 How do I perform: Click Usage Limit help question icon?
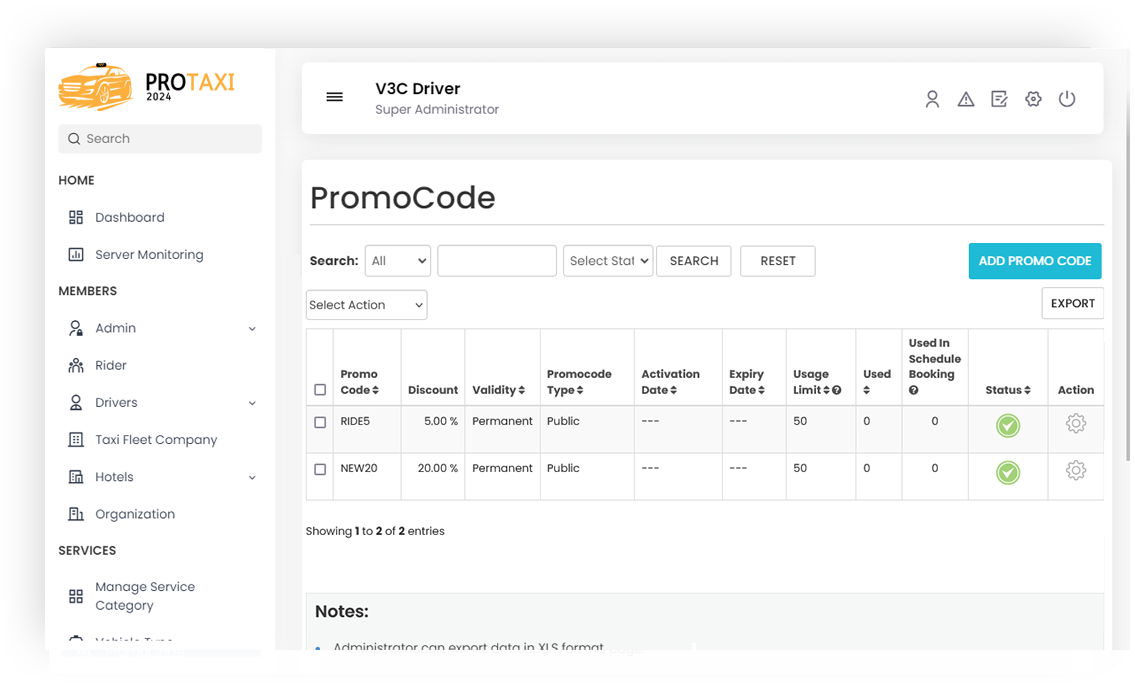coord(837,390)
